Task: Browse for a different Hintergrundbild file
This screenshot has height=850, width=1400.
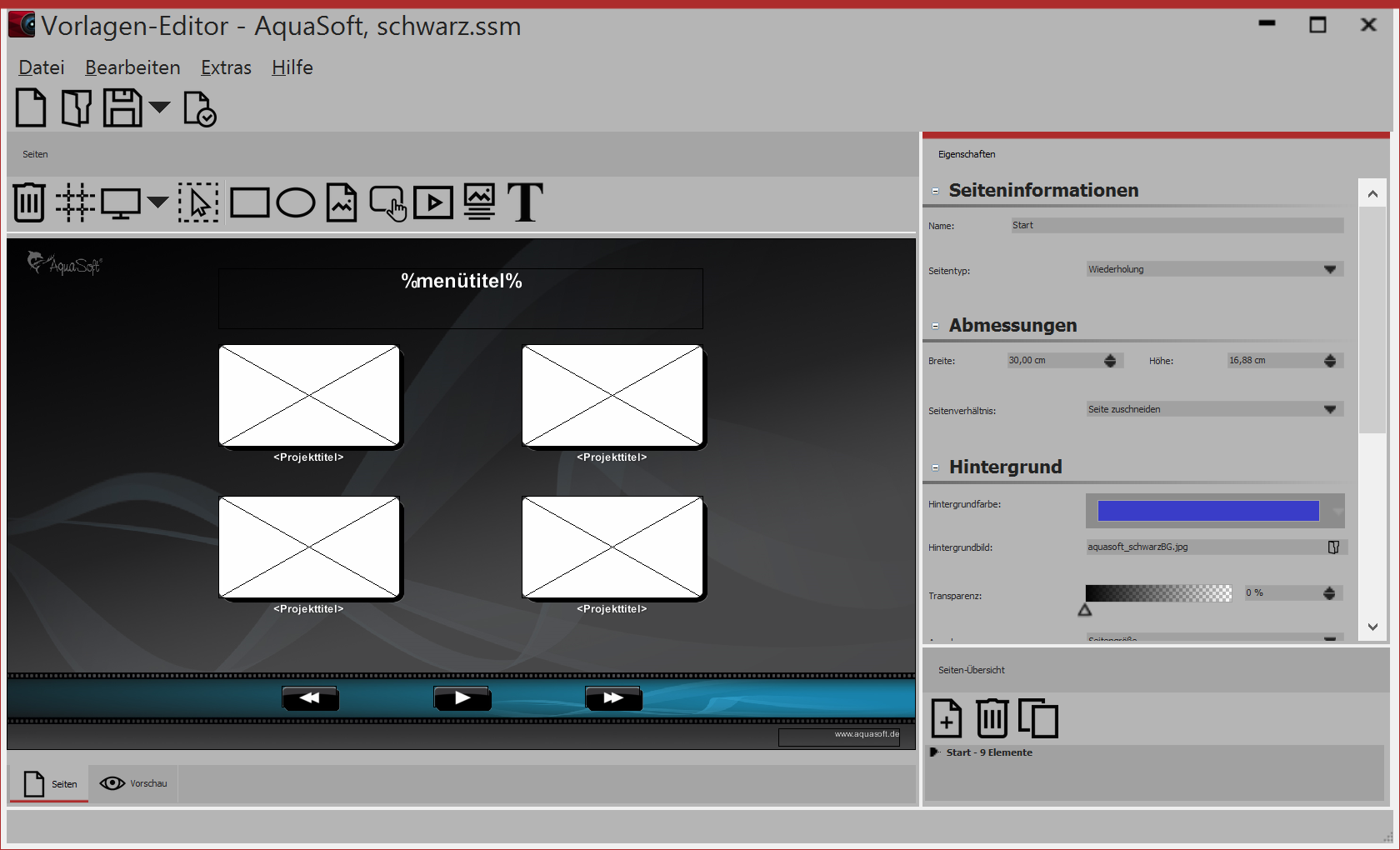Action: [1334, 547]
